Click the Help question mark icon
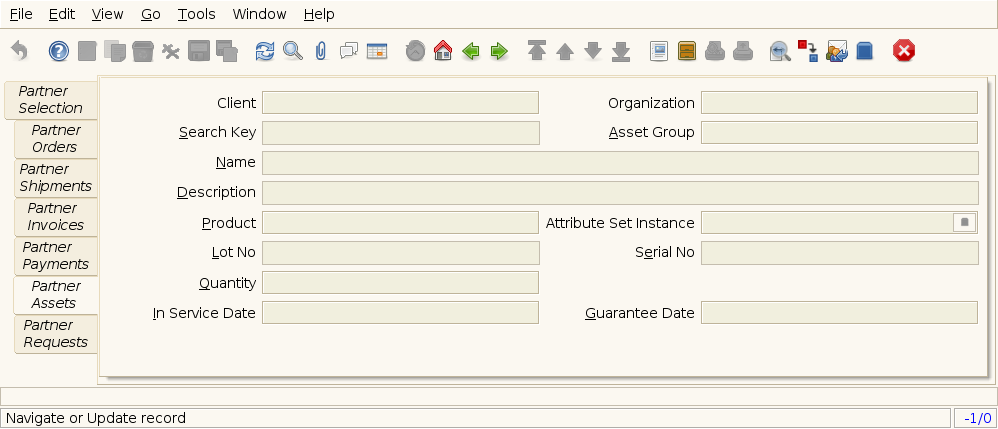 (x=59, y=51)
